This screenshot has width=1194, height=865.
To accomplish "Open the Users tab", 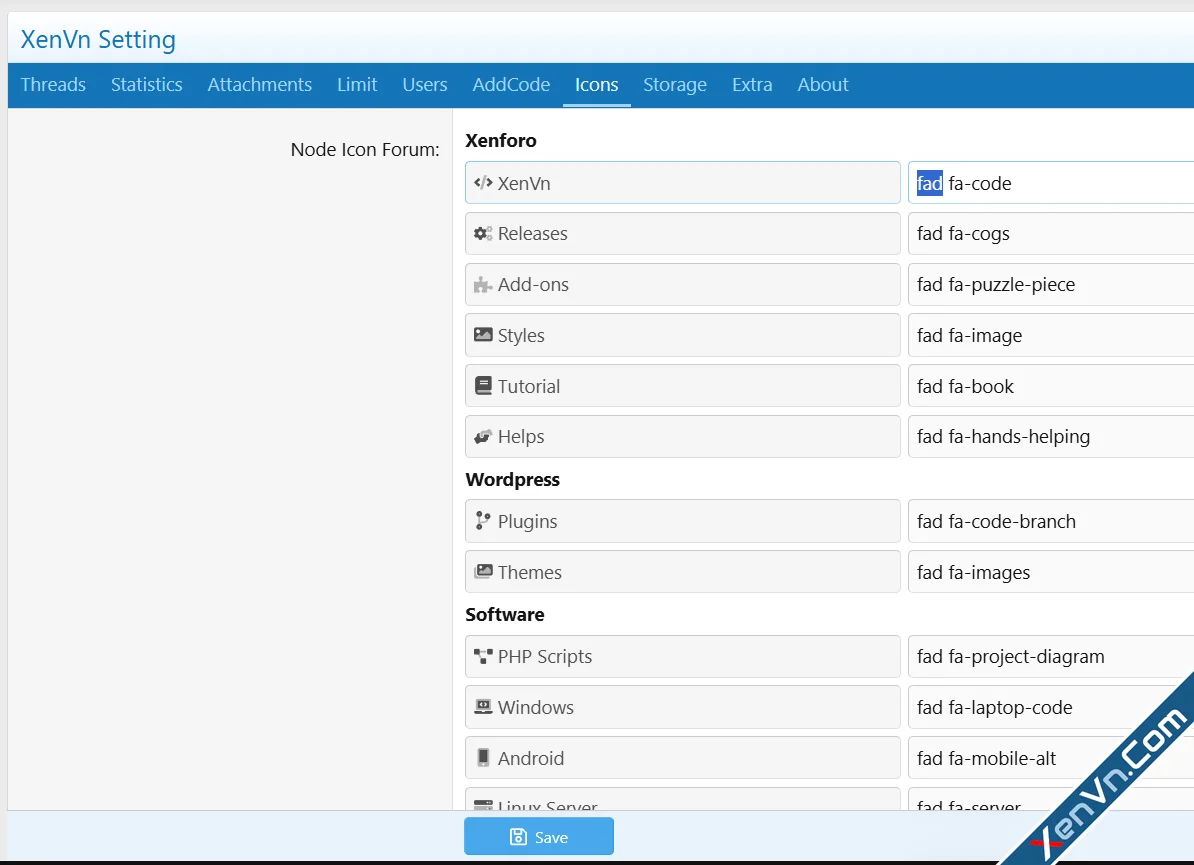I will (x=425, y=85).
